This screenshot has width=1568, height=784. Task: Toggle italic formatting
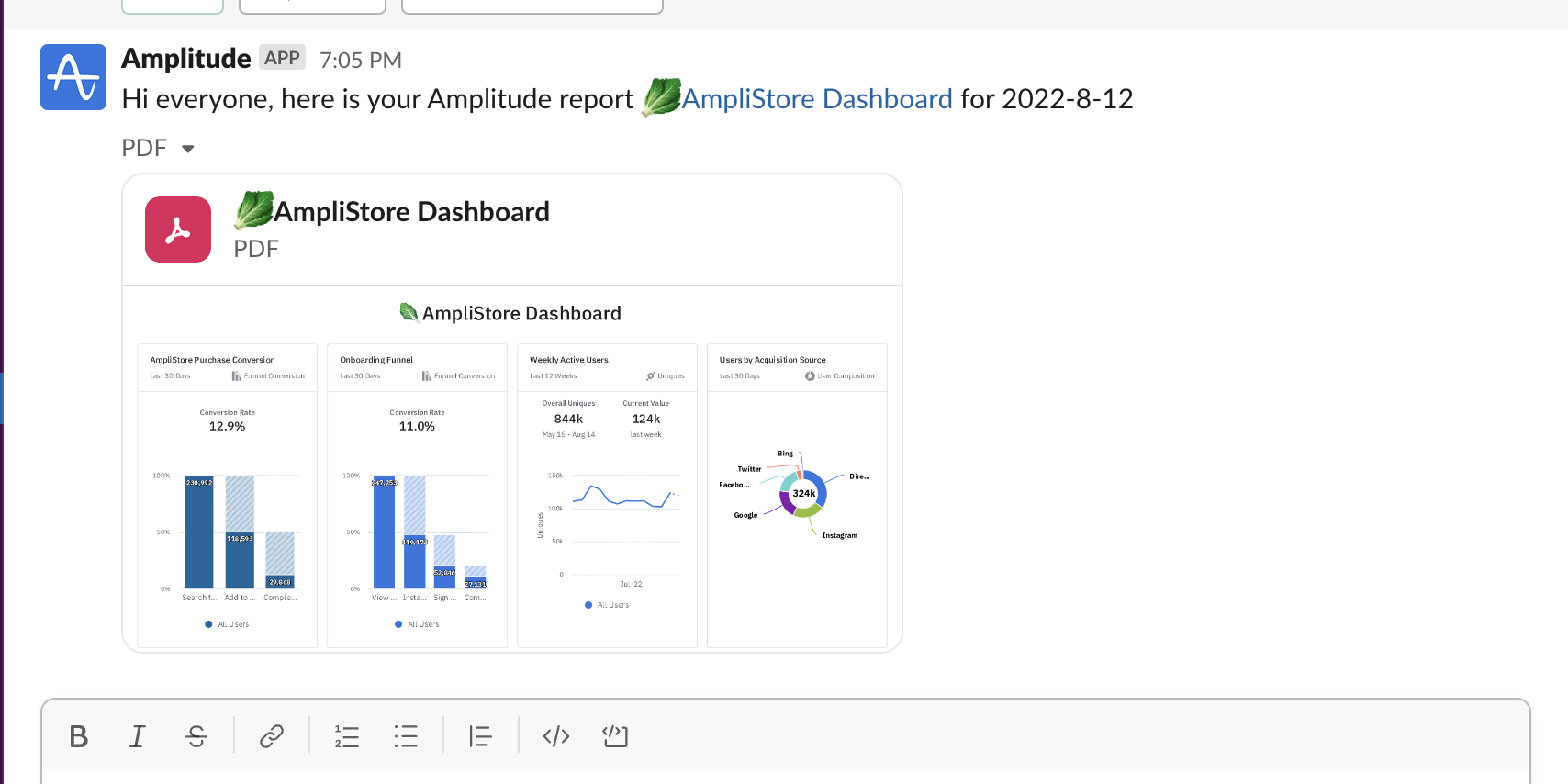pos(138,736)
